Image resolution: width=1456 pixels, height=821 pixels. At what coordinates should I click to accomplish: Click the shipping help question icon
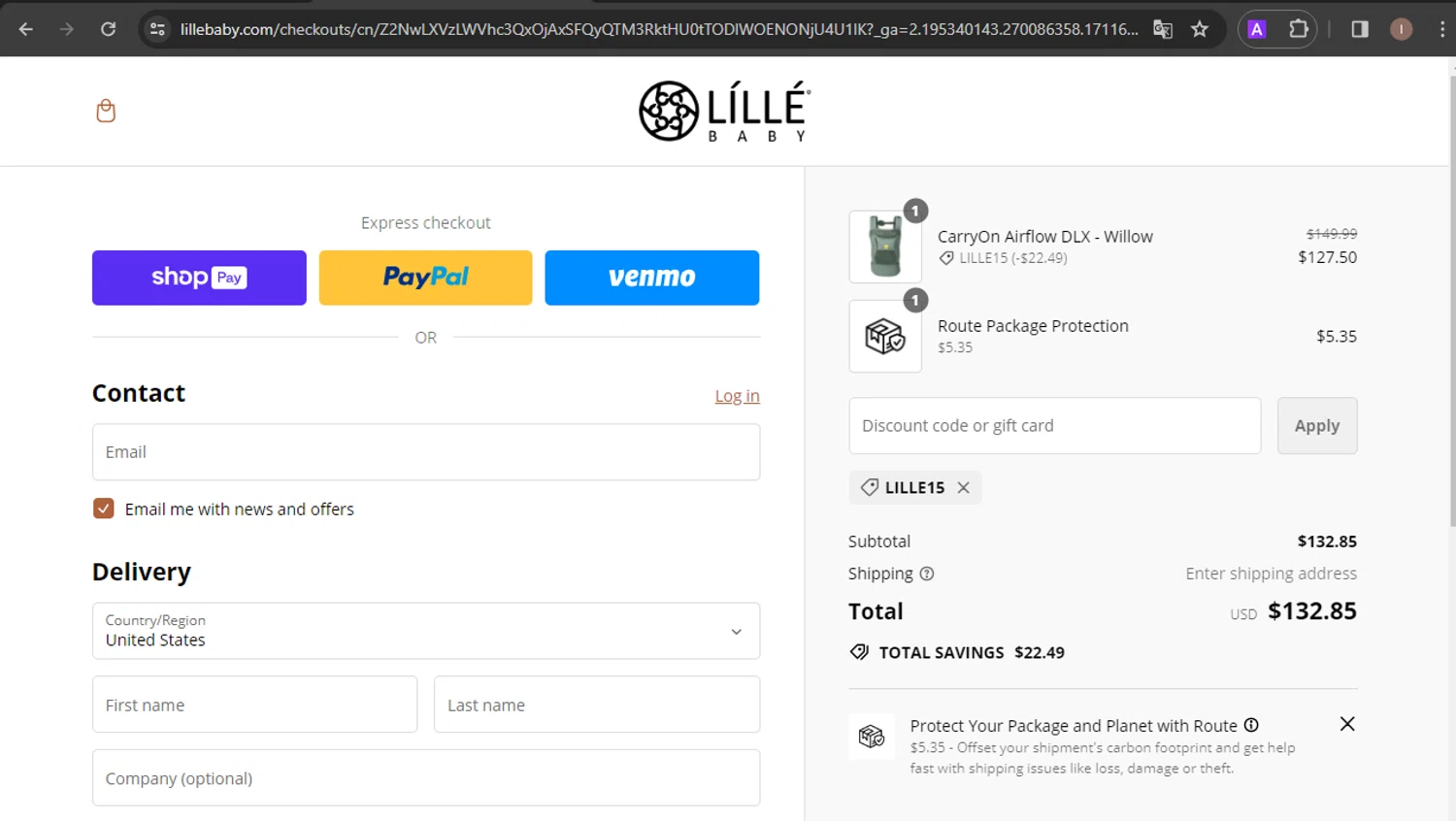927,574
